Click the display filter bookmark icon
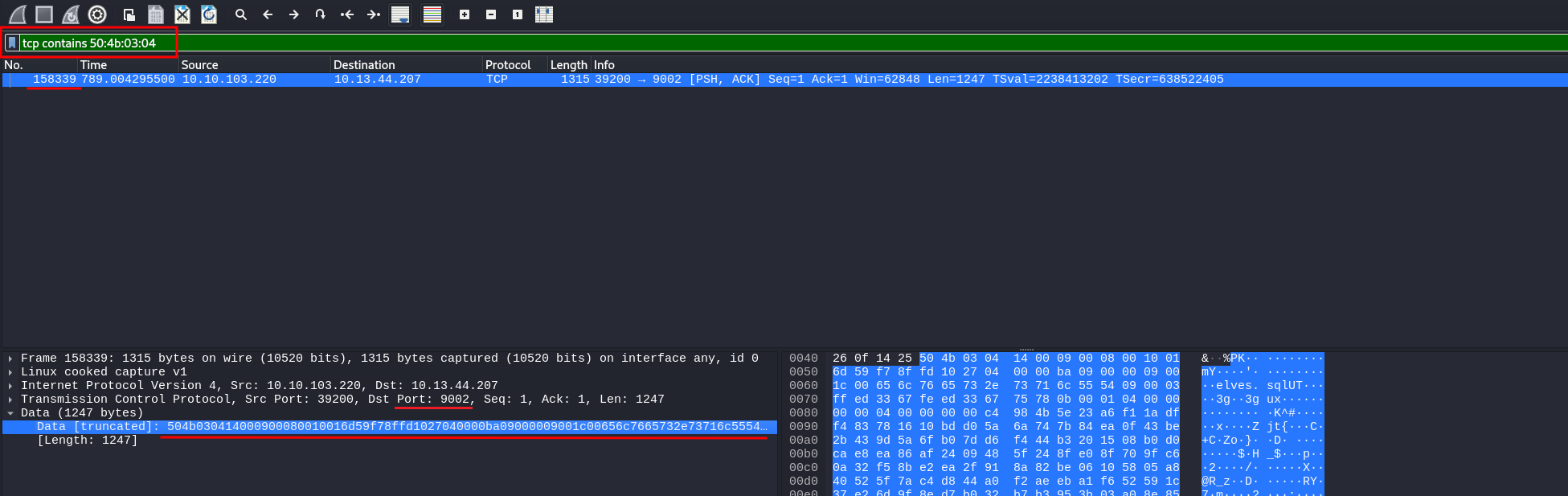The width and height of the screenshot is (1568, 496). pos(12,43)
